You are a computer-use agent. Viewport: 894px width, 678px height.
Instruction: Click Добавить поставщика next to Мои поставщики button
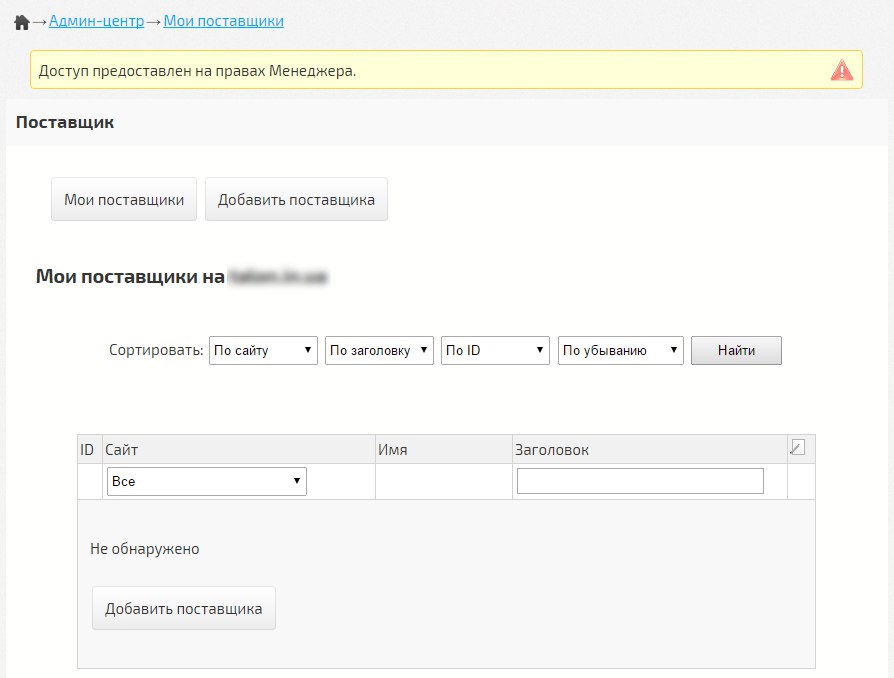pos(296,200)
